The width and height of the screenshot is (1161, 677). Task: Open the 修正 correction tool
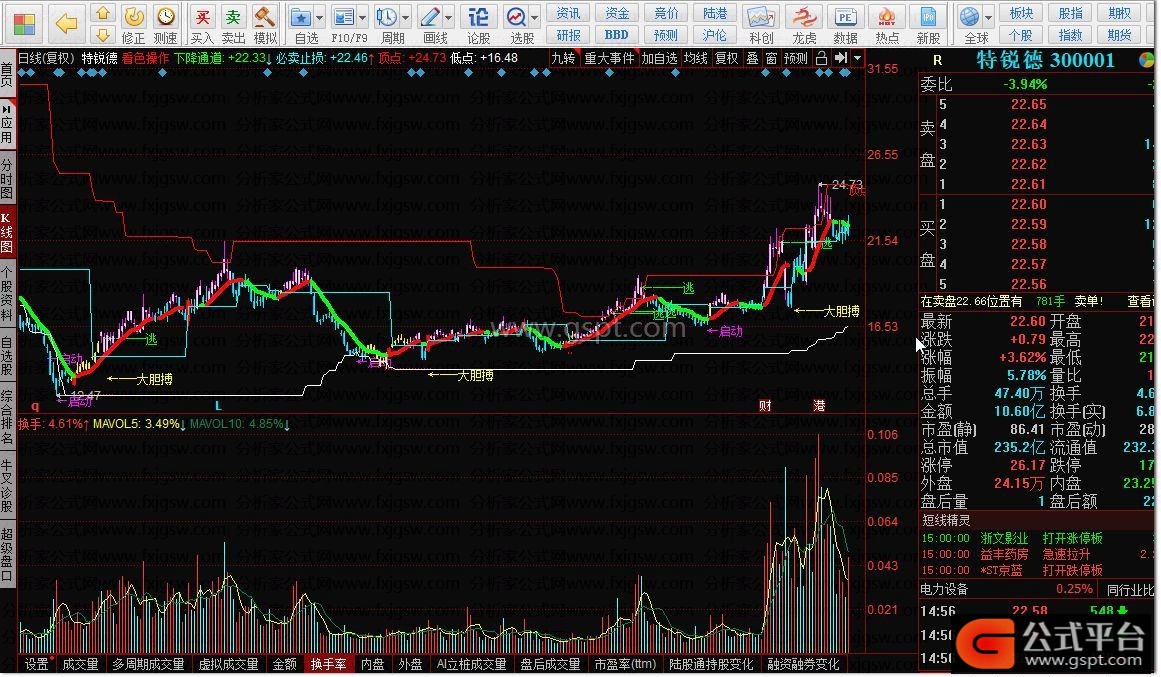134,24
